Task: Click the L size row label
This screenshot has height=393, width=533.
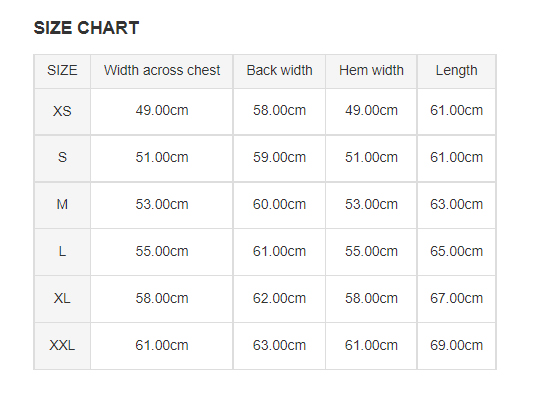Action: 62,252
